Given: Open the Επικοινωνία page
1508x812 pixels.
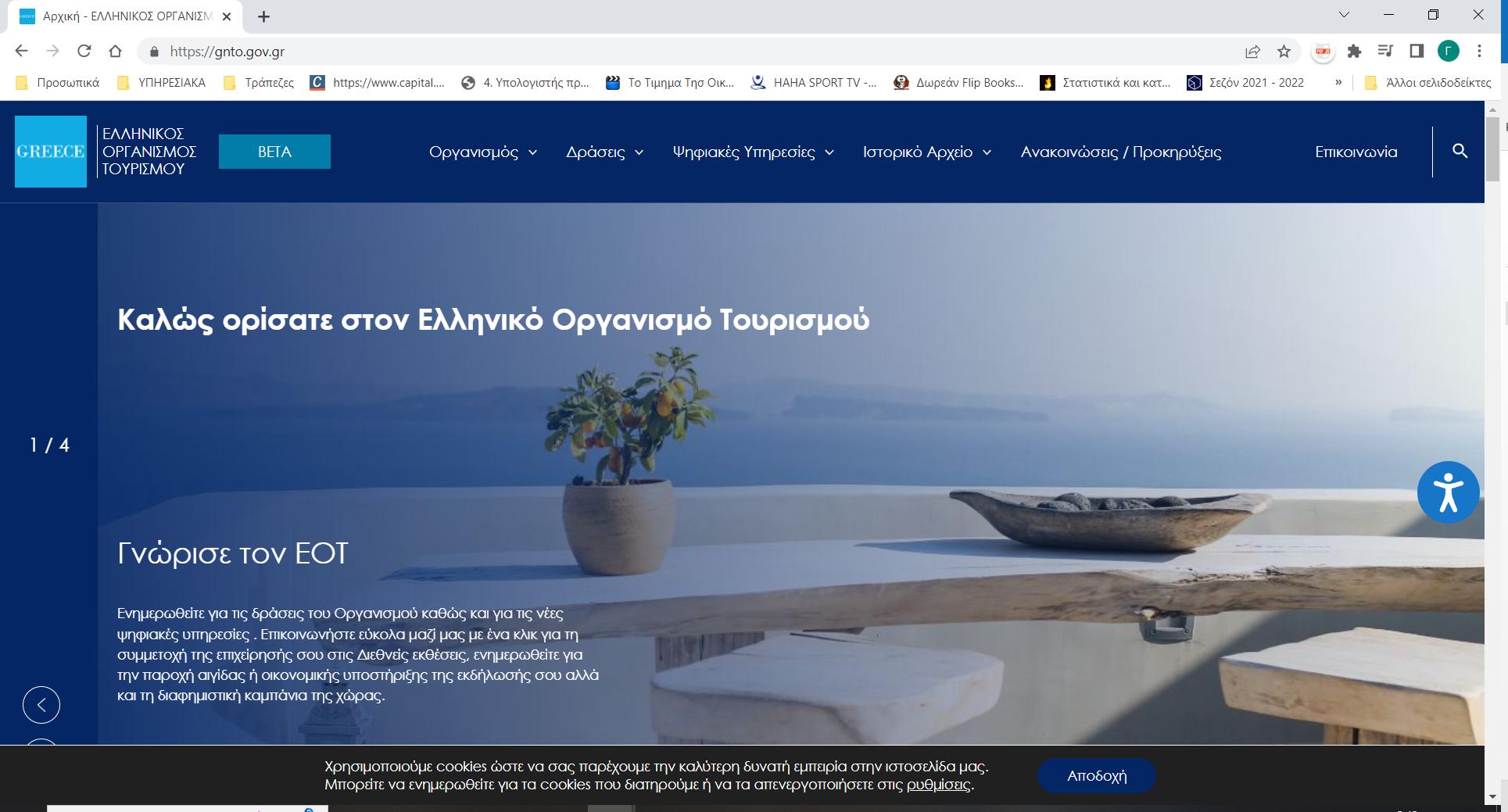Looking at the screenshot, I should [x=1356, y=152].
